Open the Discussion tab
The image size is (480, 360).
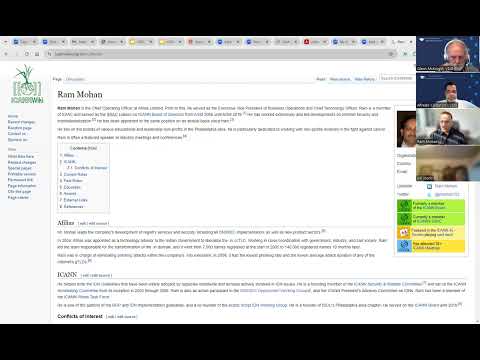[x=75, y=79]
